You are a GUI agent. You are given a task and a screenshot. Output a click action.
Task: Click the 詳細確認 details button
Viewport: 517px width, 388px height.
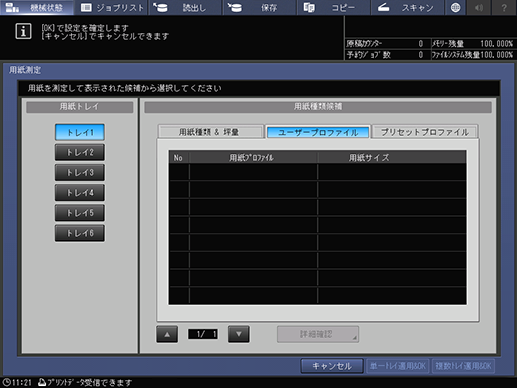pyautogui.click(x=318, y=334)
